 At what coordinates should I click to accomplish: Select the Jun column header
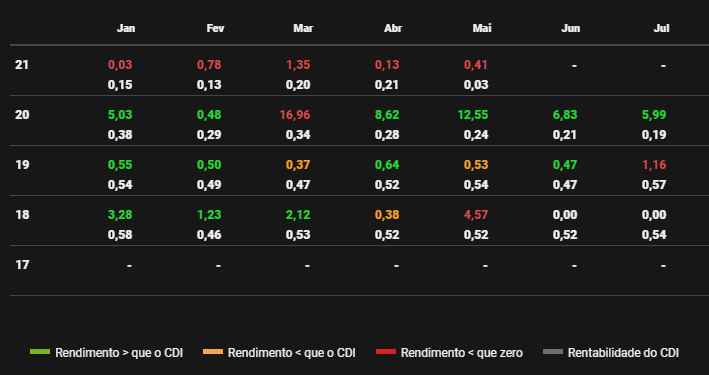click(571, 28)
